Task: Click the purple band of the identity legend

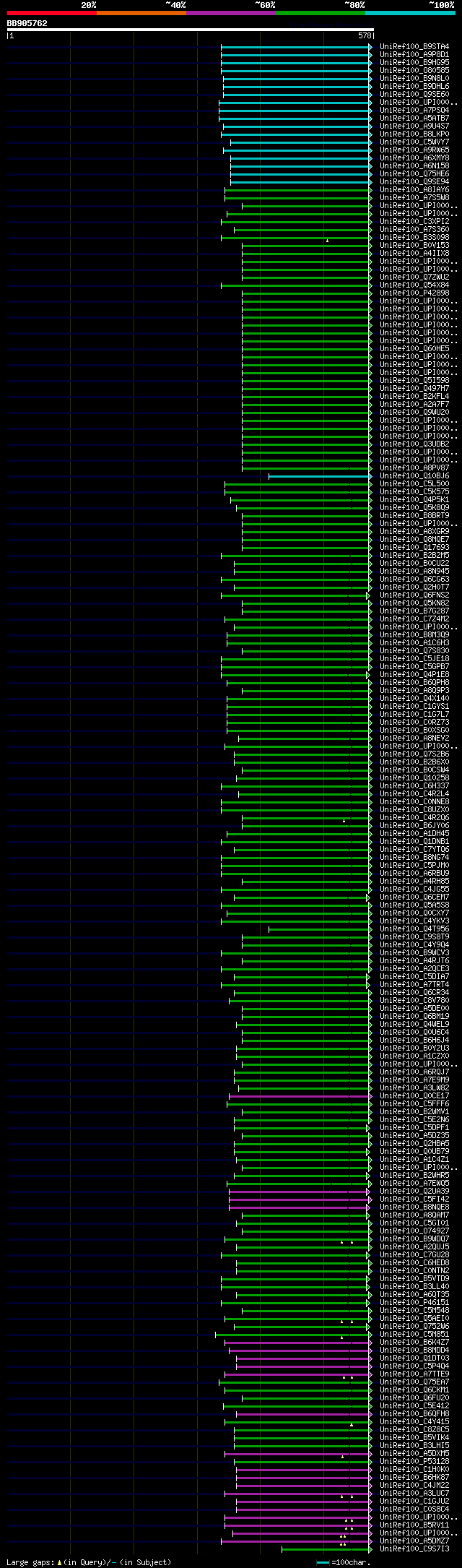Action: [x=230, y=13]
